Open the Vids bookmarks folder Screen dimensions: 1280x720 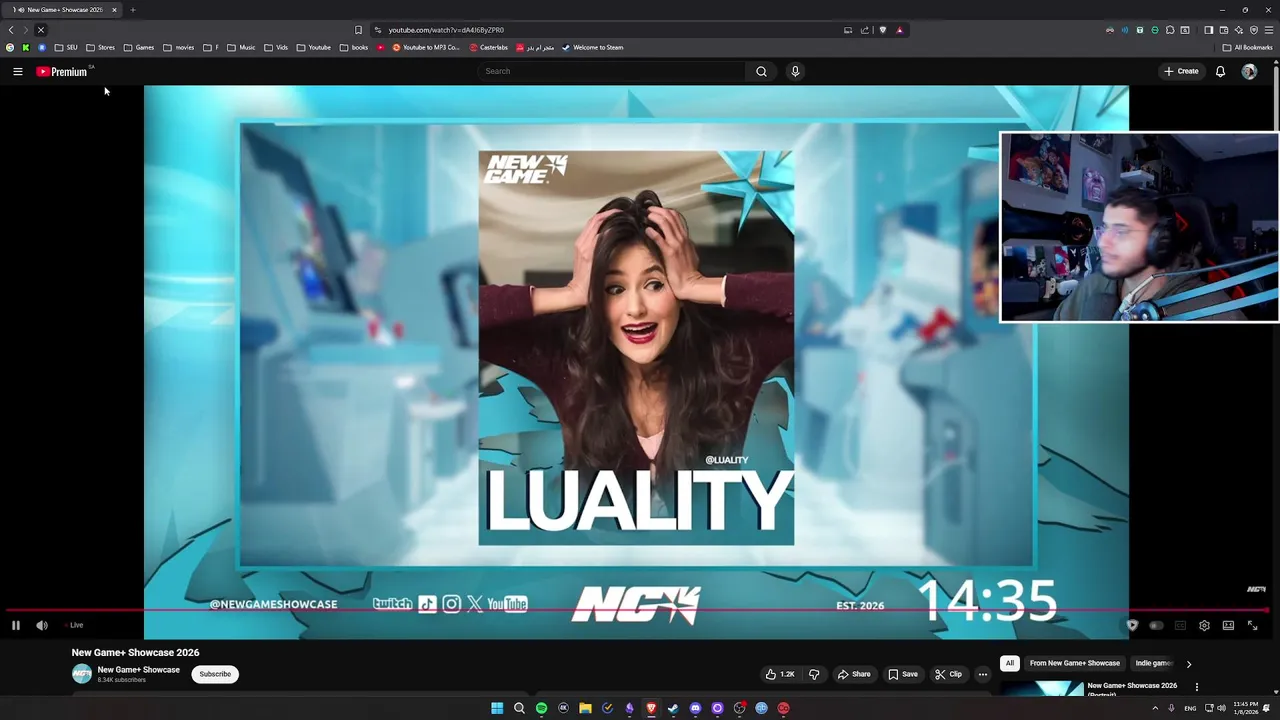[x=276, y=47]
